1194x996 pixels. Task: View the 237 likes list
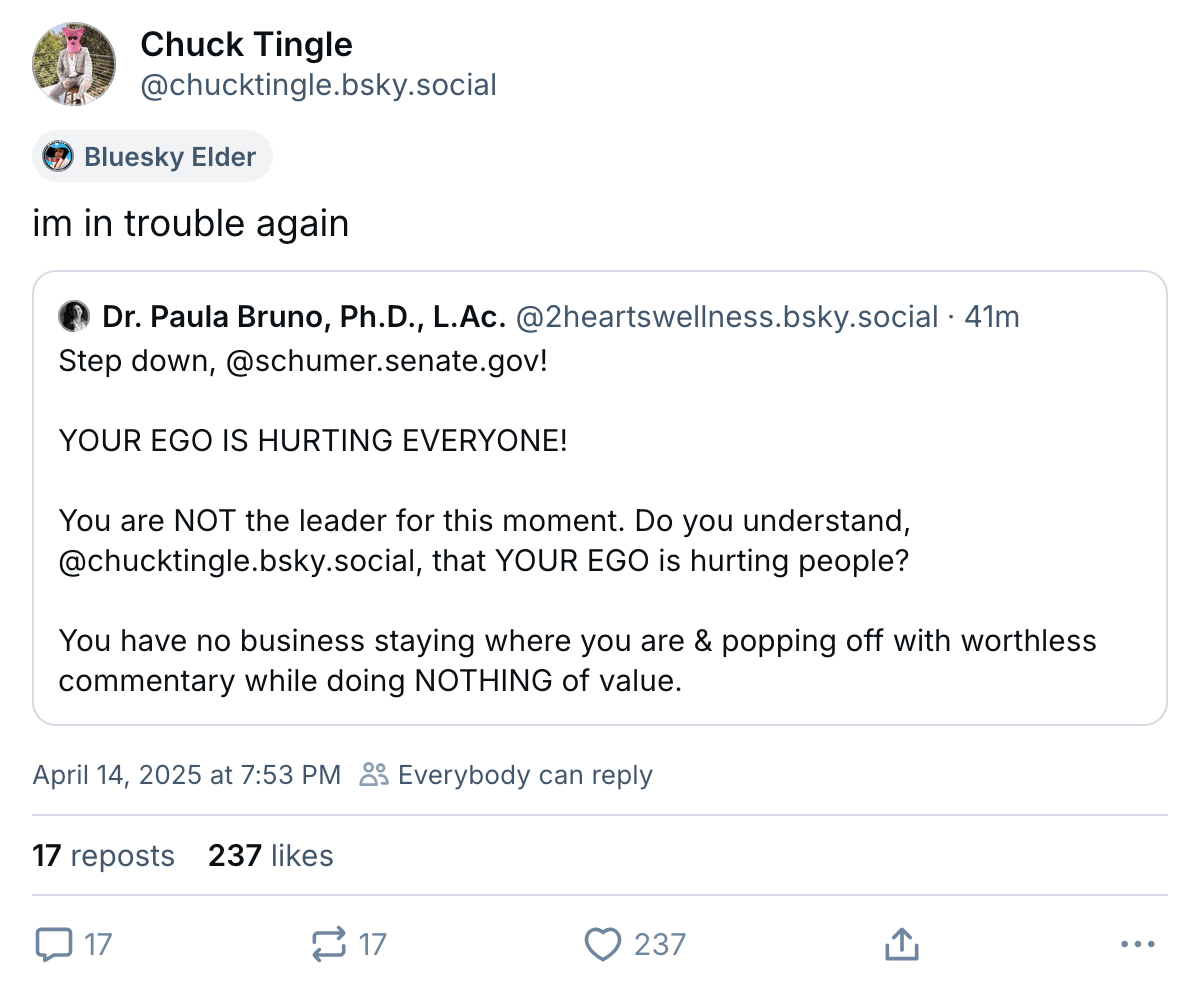pyautogui.click(x=270, y=856)
